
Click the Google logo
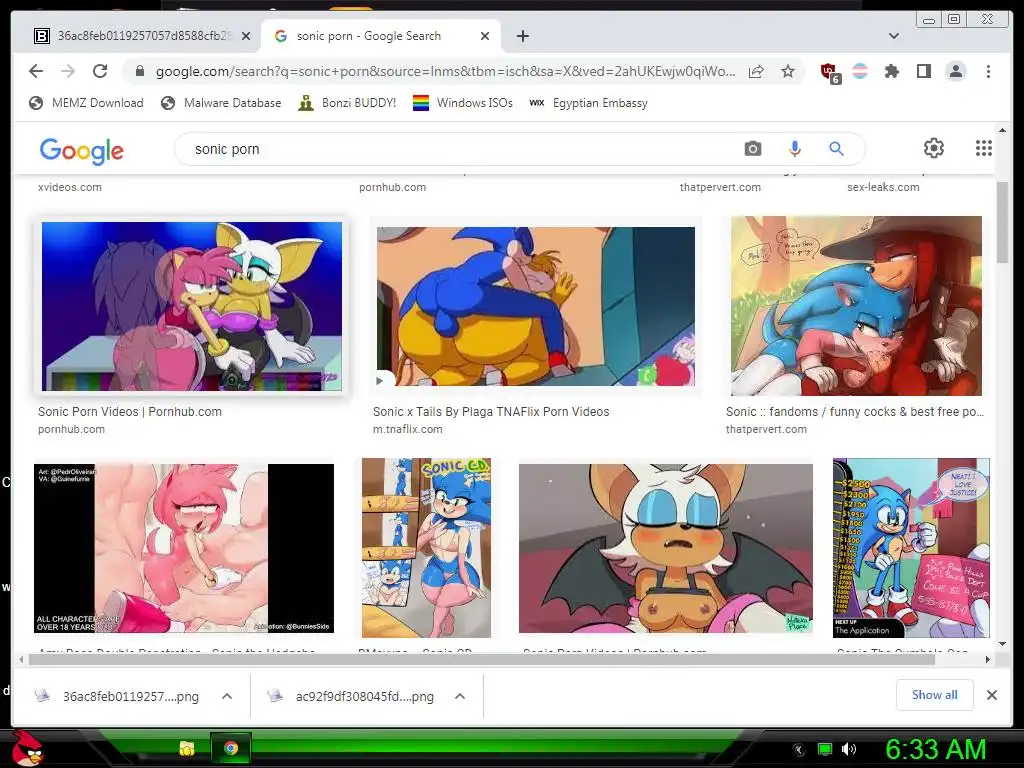point(82,150)
